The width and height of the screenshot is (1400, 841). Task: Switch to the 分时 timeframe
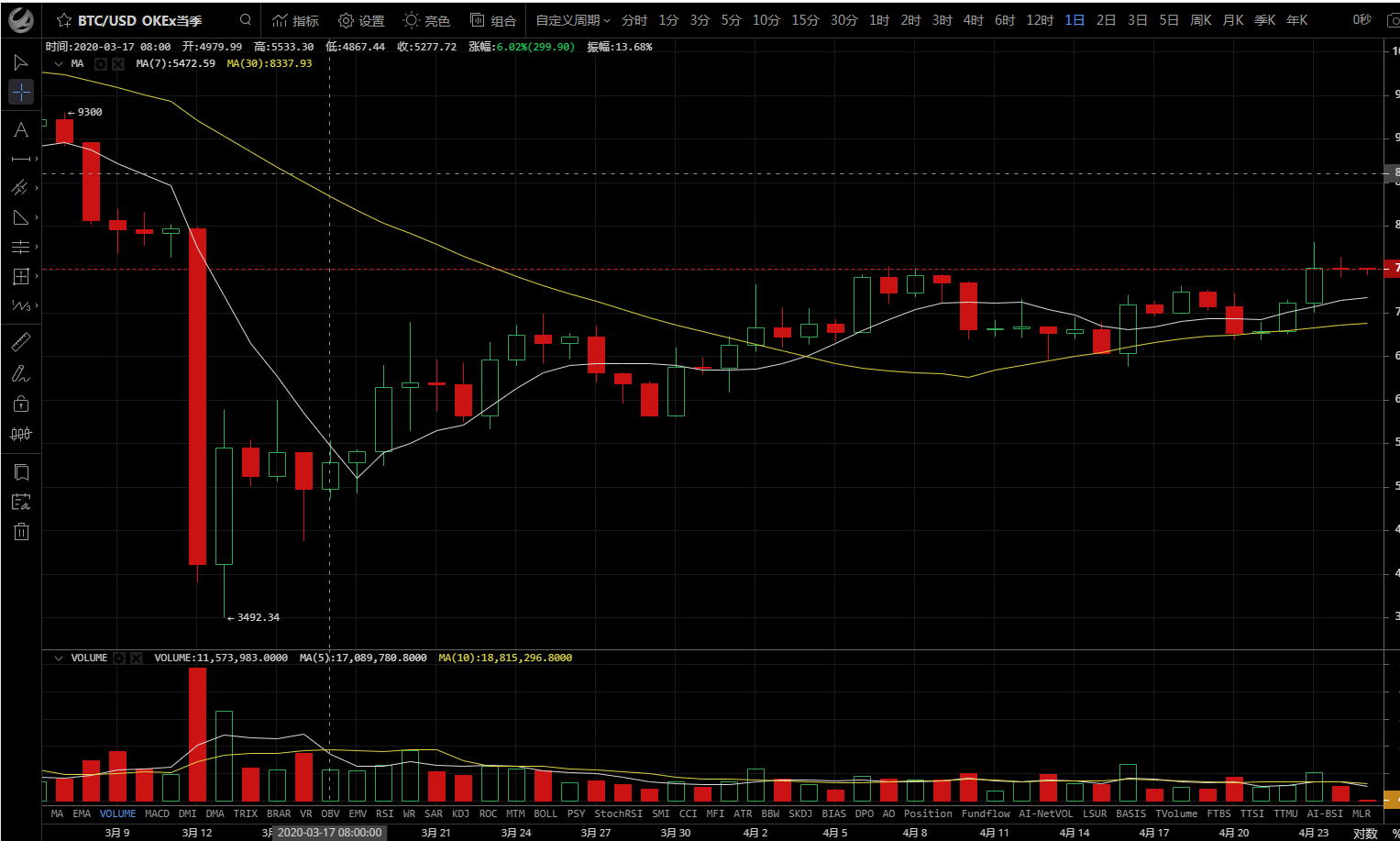point(634,20)
